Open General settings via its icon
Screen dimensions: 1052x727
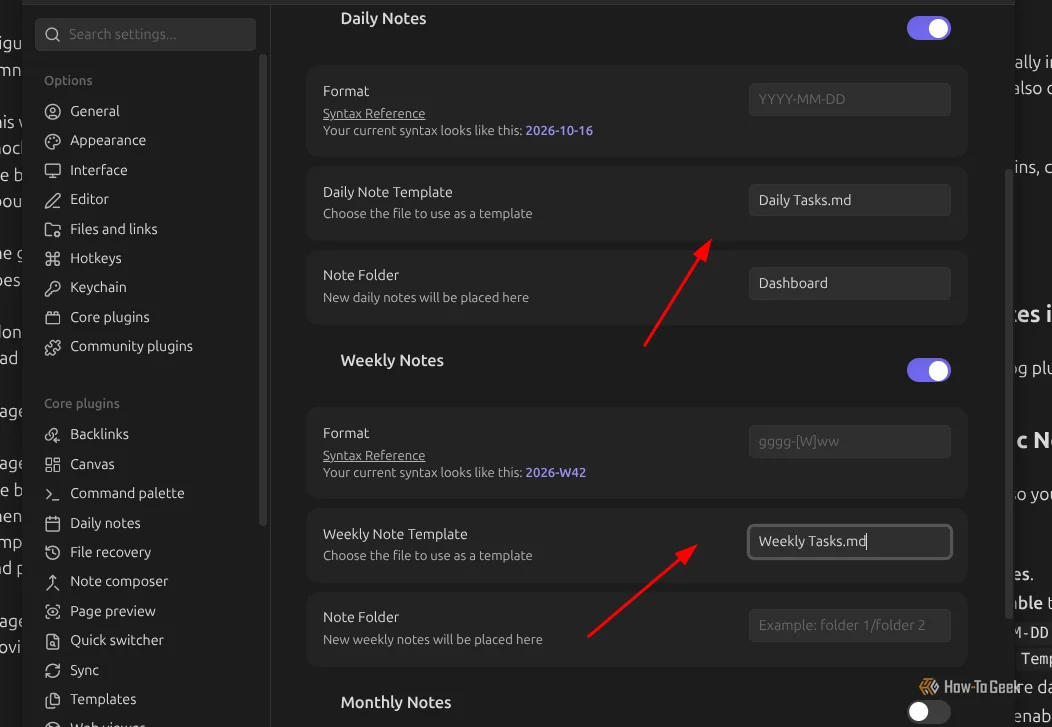tap(52, 111)
